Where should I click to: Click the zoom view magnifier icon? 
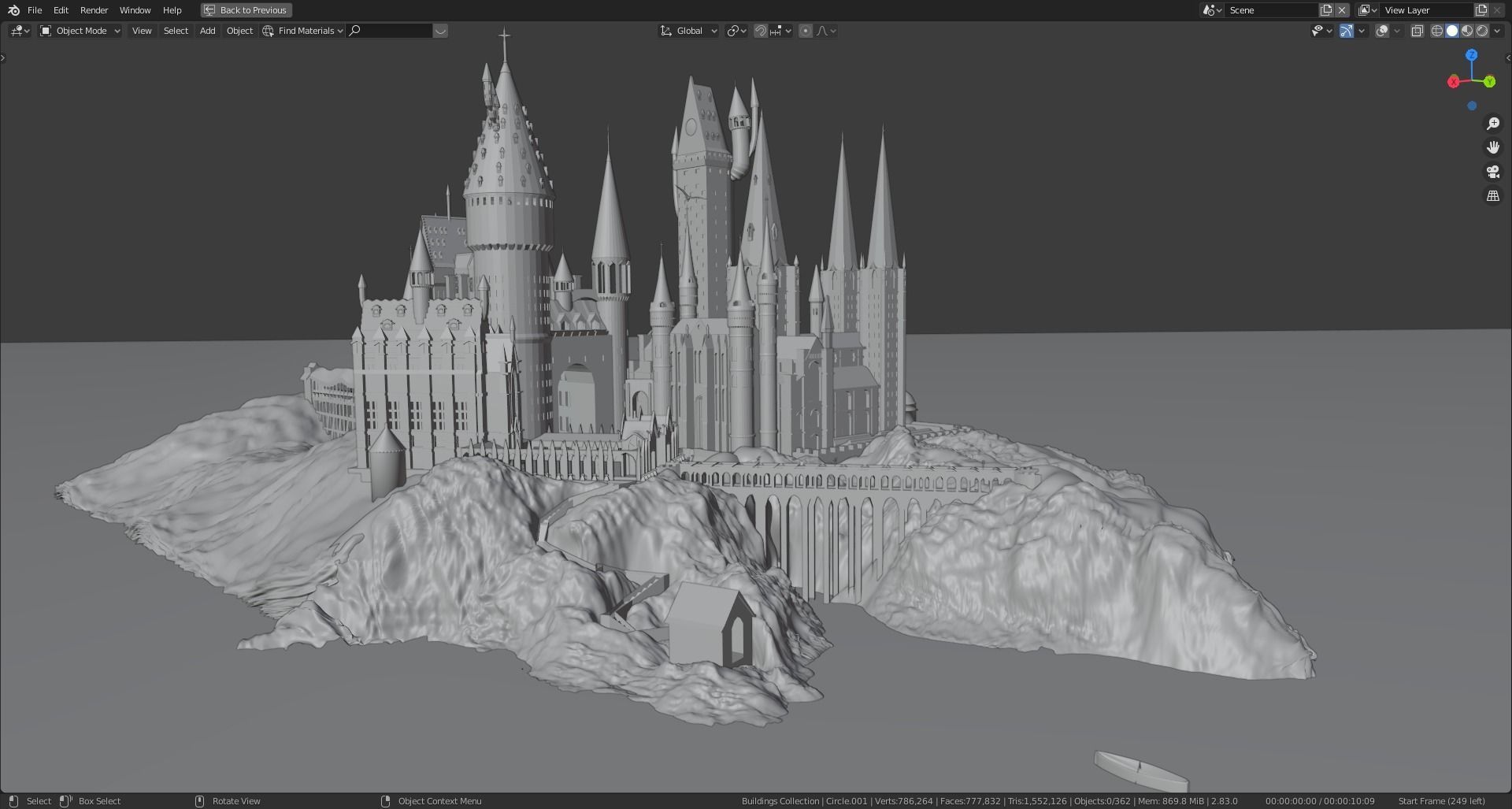(x=1492, y=124)
